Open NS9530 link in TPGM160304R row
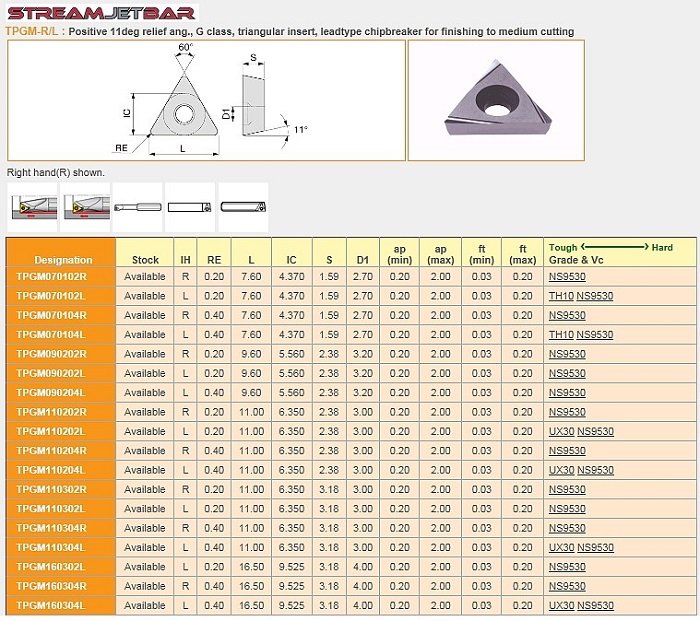 pyautogui.click(x=567, y=586)
